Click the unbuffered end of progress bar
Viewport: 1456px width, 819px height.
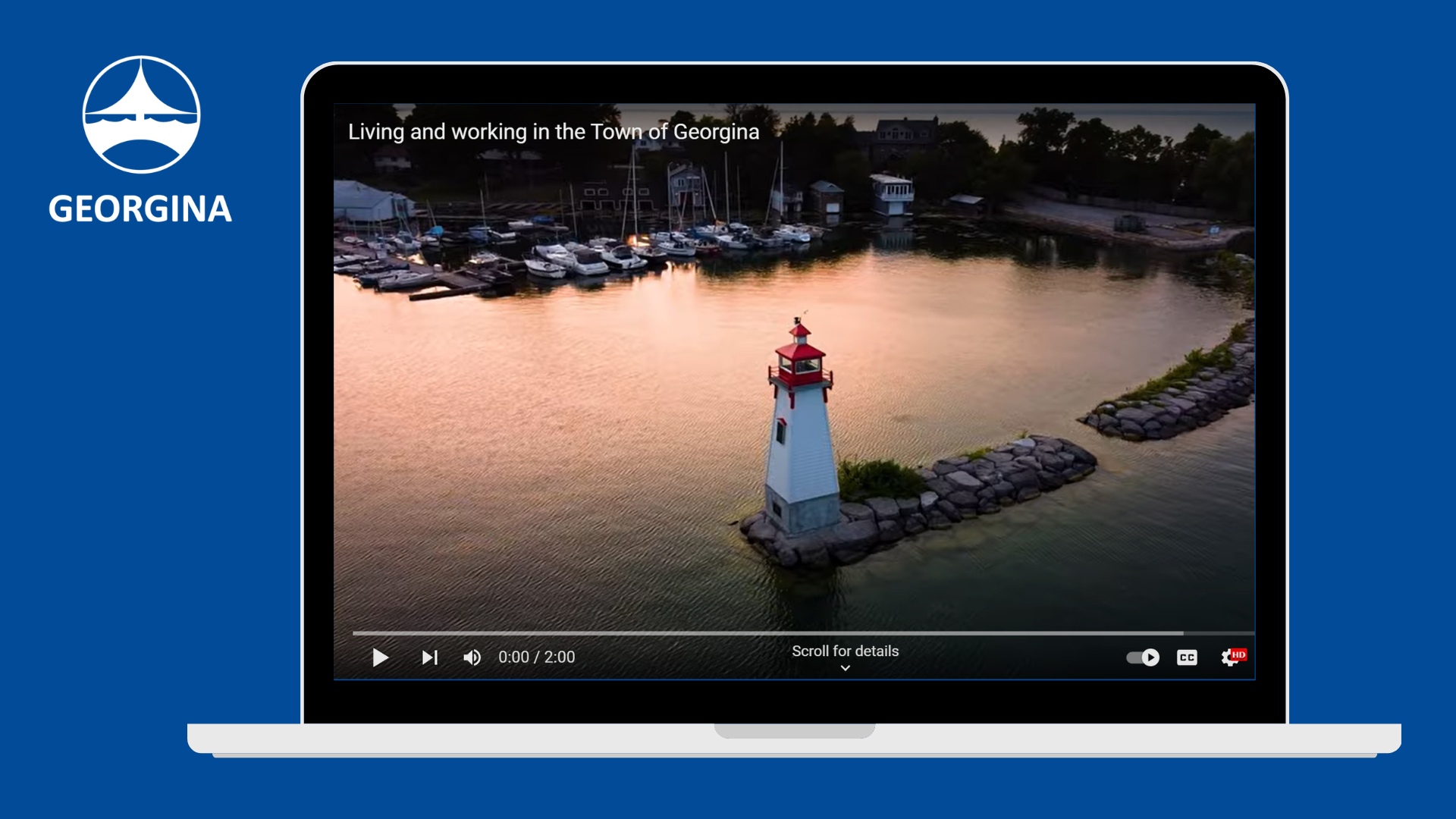(1219, 632)
